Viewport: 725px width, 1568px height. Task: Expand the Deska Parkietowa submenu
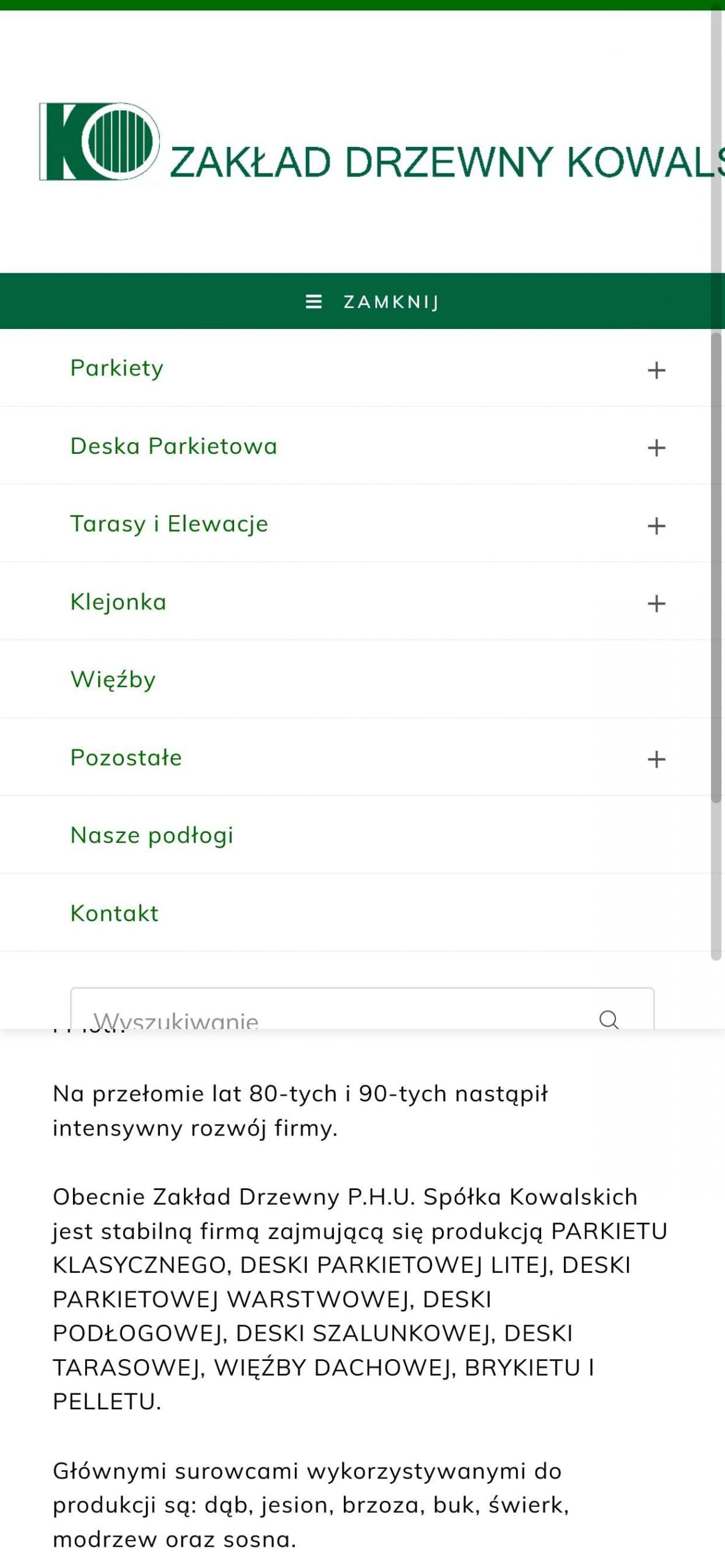coord(656,448)
